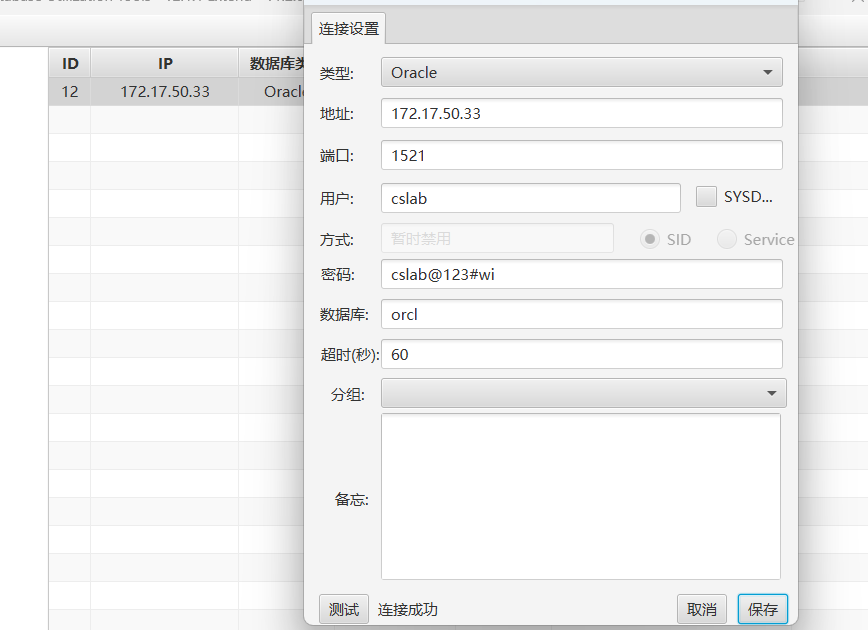Click the 超时(秒) field showing 60
868x630 pixels.
point(581,354)
